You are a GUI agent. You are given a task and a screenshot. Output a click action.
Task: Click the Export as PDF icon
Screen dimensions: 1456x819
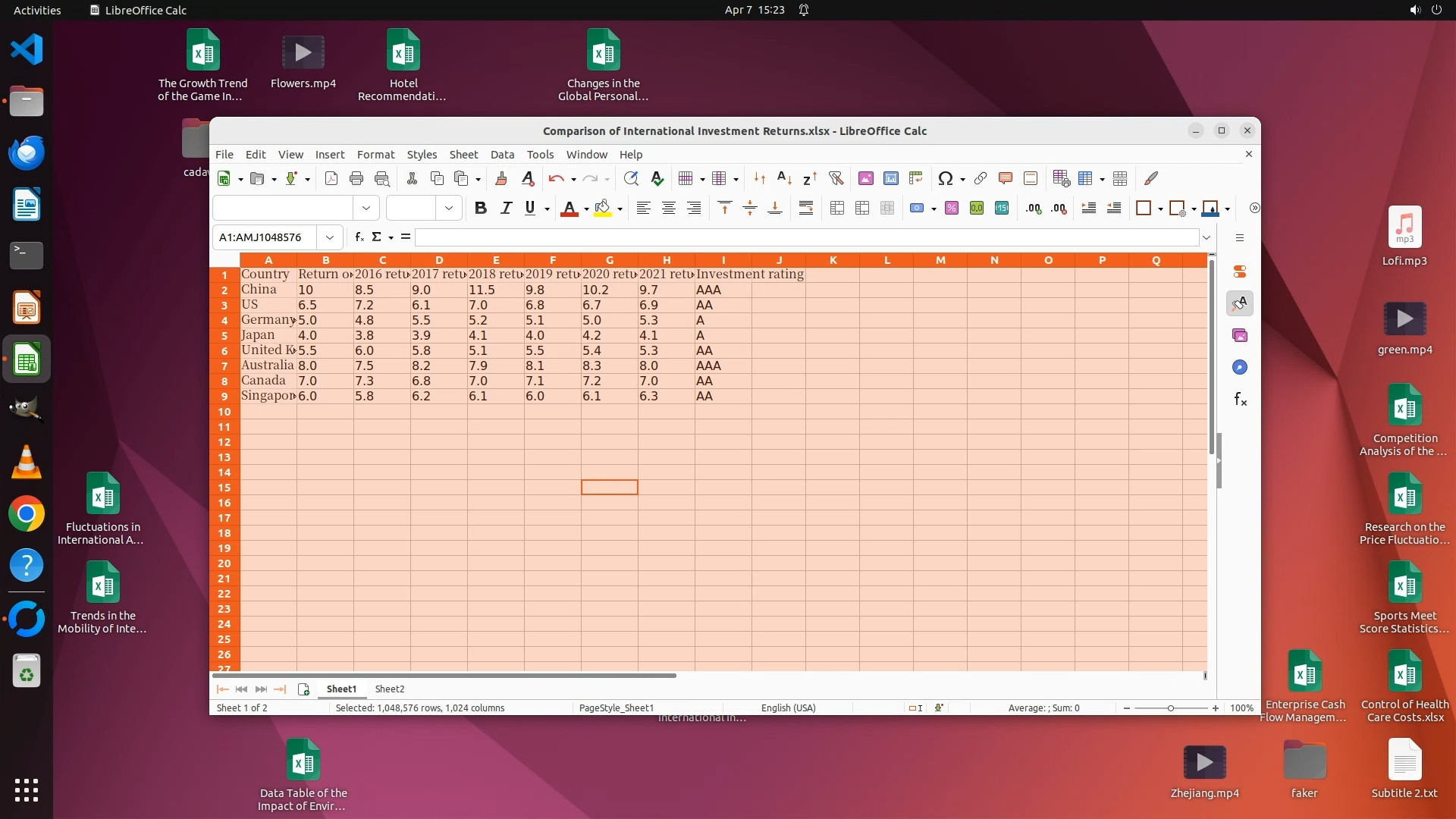(x=331, y=179)
